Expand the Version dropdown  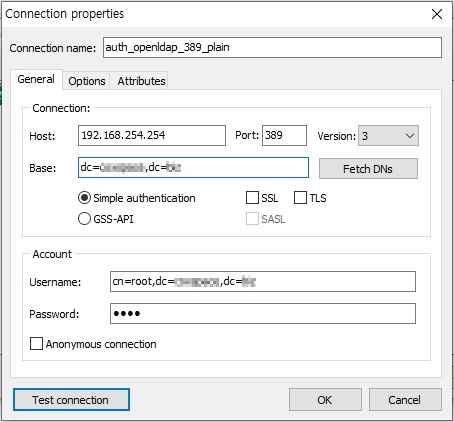[x=388, y=136]
